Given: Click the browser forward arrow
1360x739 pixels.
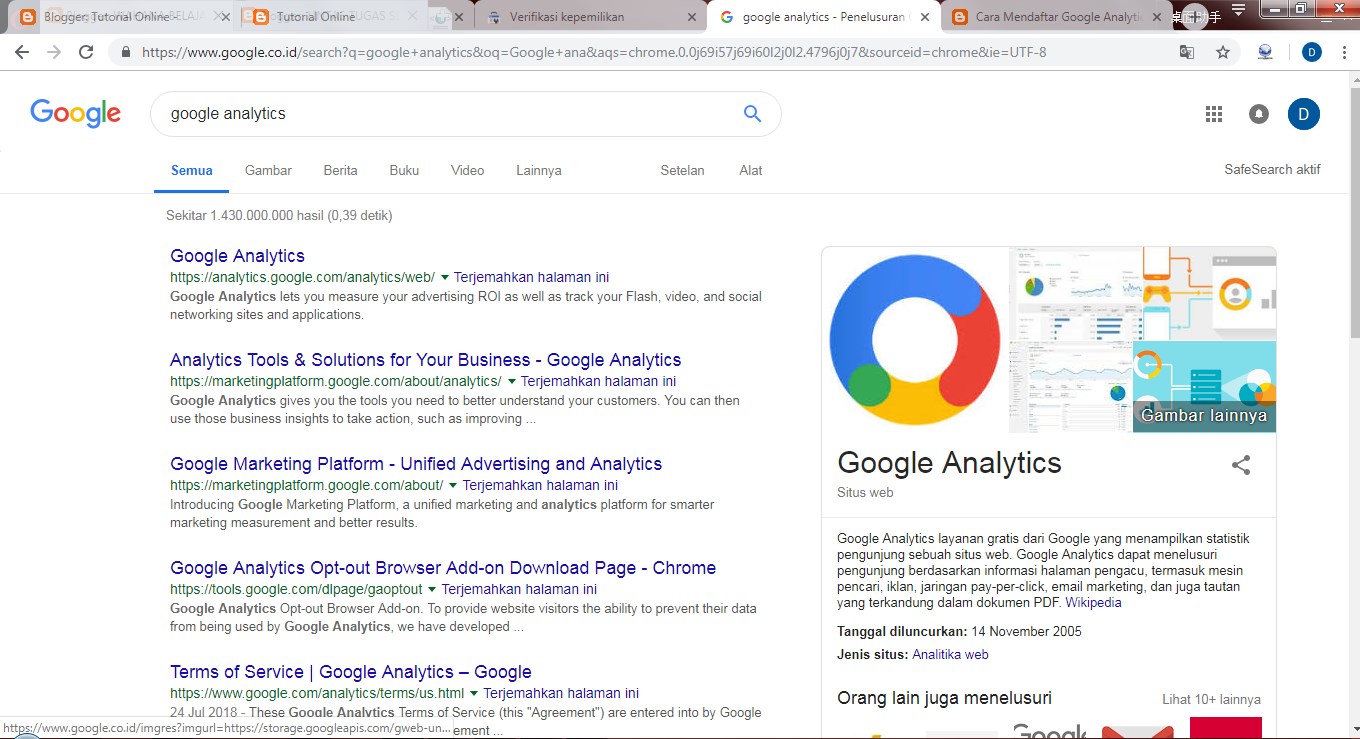Looking at the screenshot, I should (x=54, y=52).
